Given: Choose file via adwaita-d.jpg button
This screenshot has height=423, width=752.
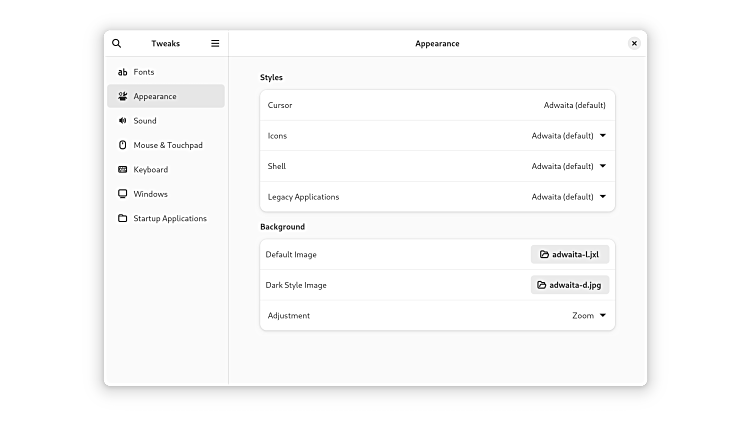Looking at the screenshot, I should [570, 285].
